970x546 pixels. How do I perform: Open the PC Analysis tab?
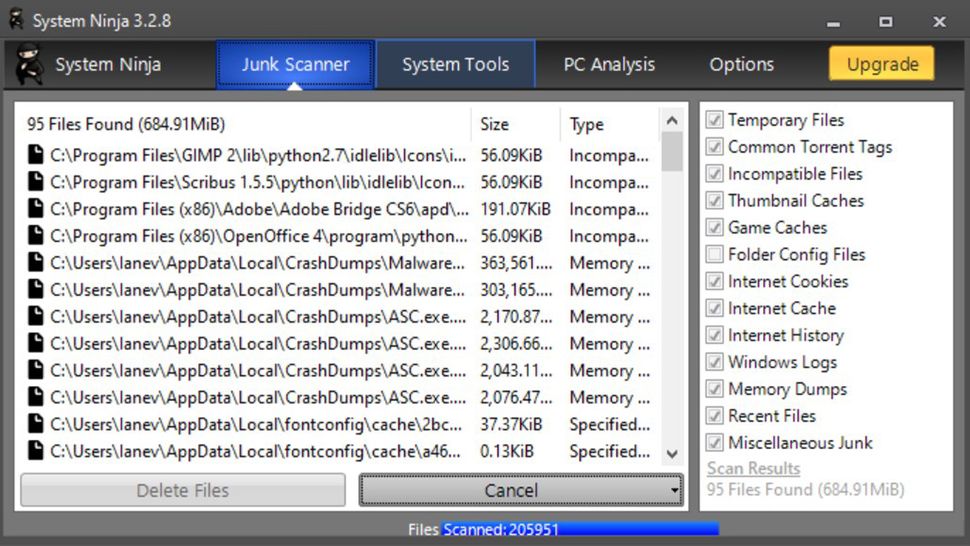tap(609, 64)
